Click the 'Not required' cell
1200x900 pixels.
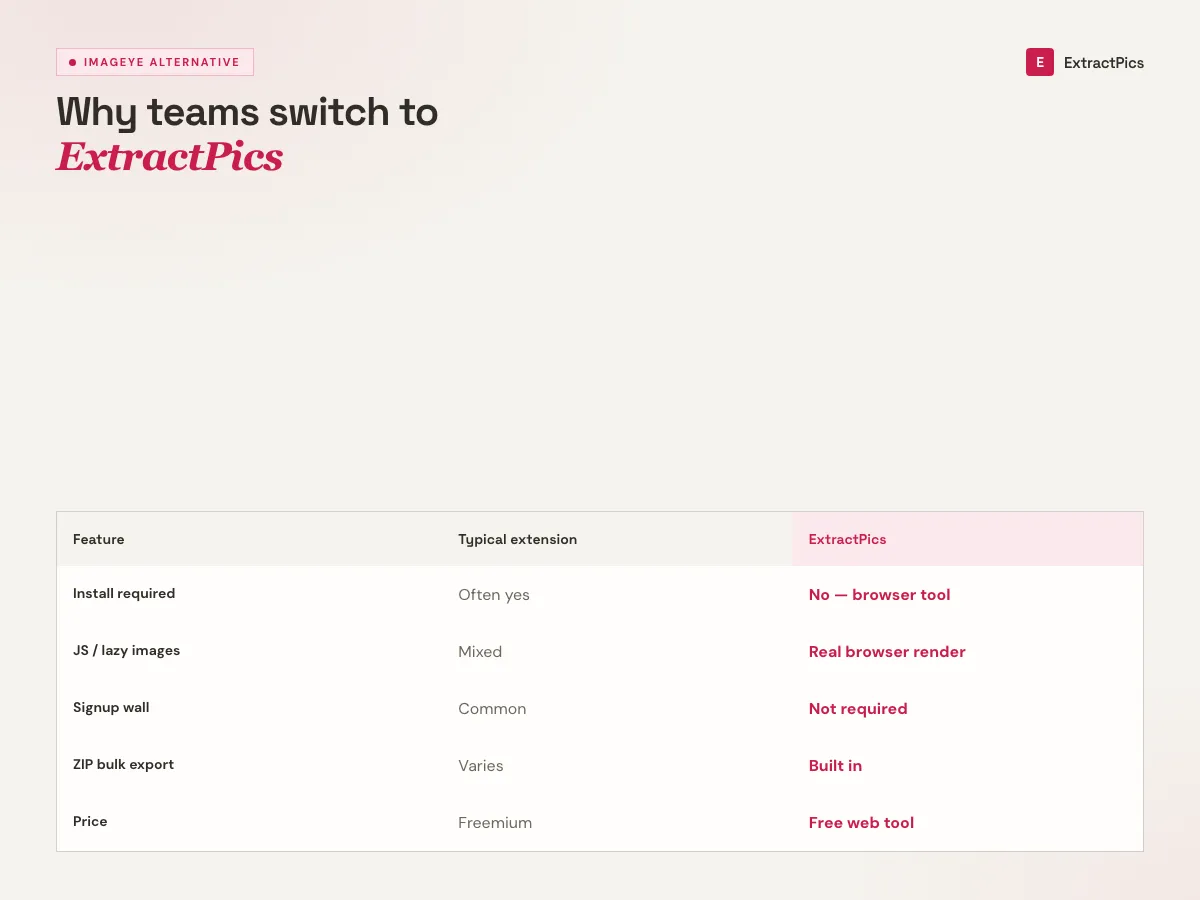pyautogui.click(x=858, y=709)
